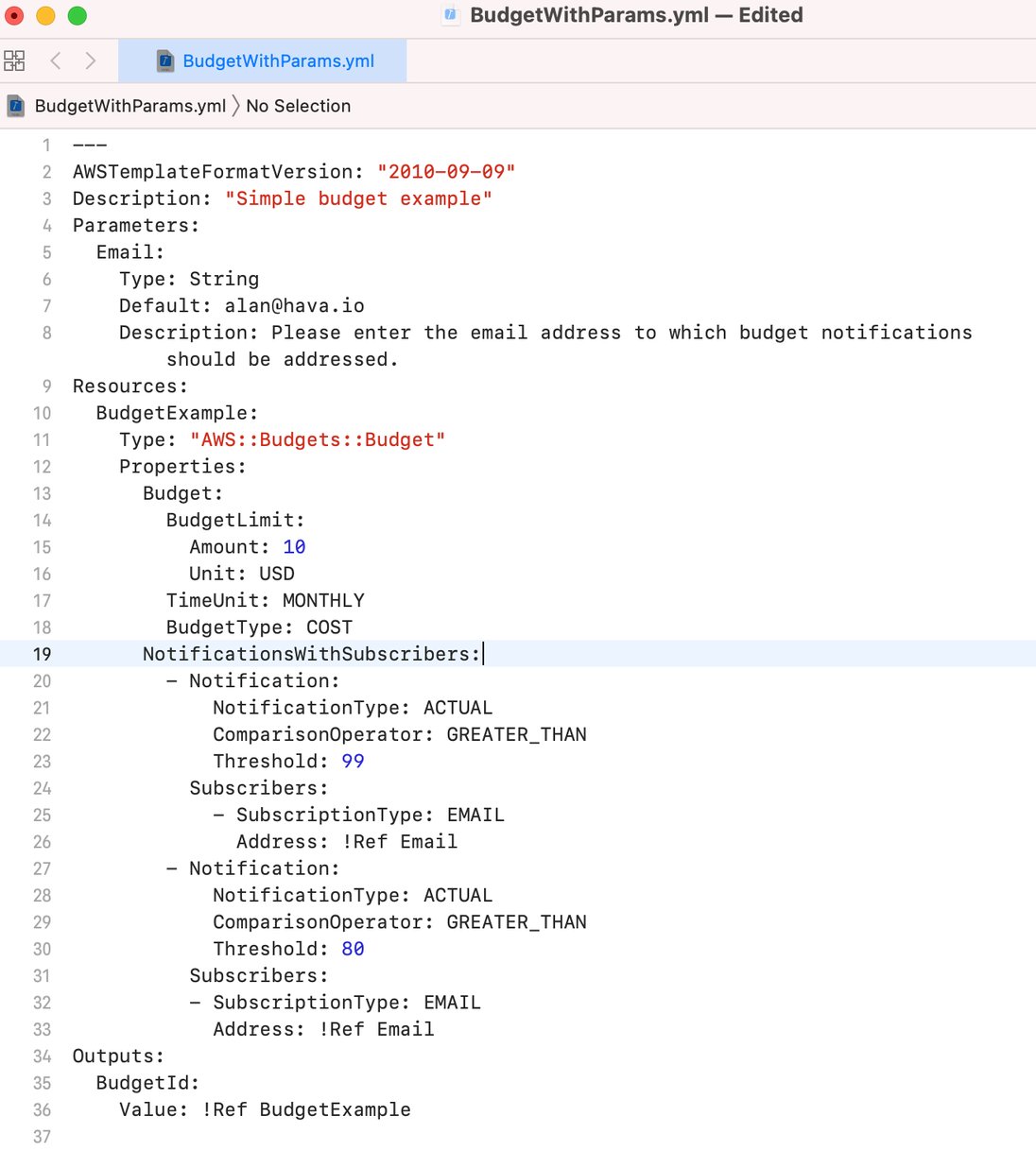1036x1168 pixels.
Task: Zoom the window with the green button
Action: coord(78,16)
